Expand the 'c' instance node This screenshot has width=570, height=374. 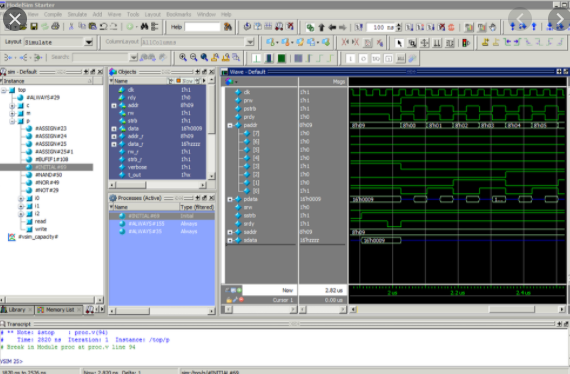12,105
